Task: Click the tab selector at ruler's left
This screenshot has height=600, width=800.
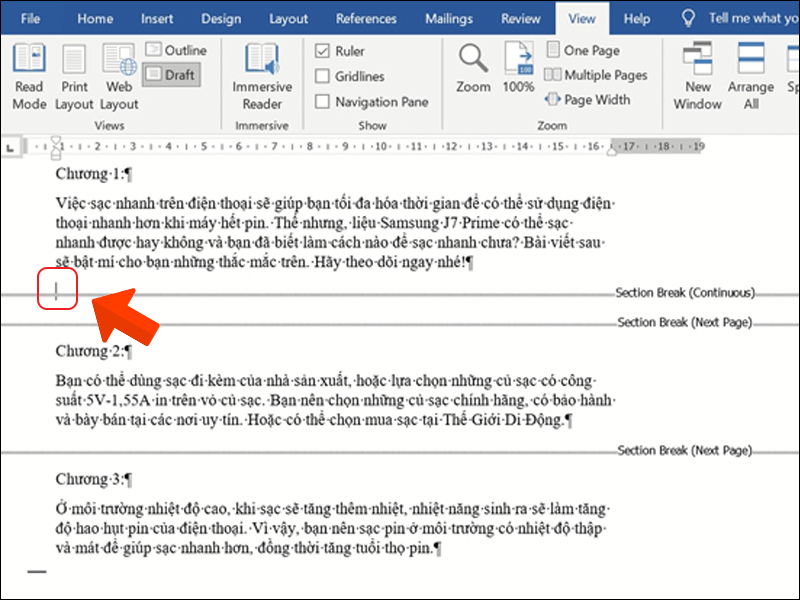Action: tap(10, 148)
